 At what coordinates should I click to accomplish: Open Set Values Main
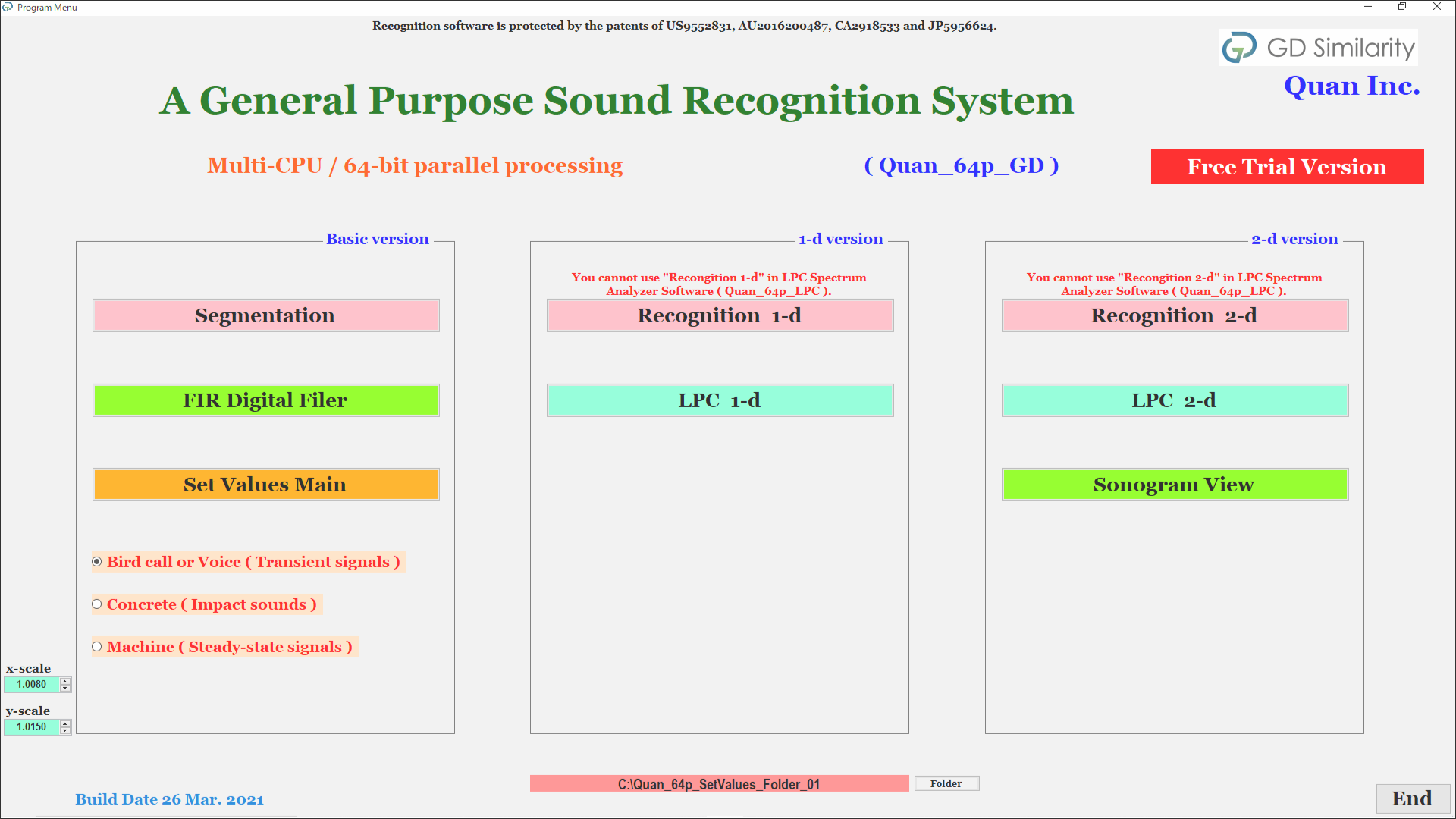coord(265,485)
